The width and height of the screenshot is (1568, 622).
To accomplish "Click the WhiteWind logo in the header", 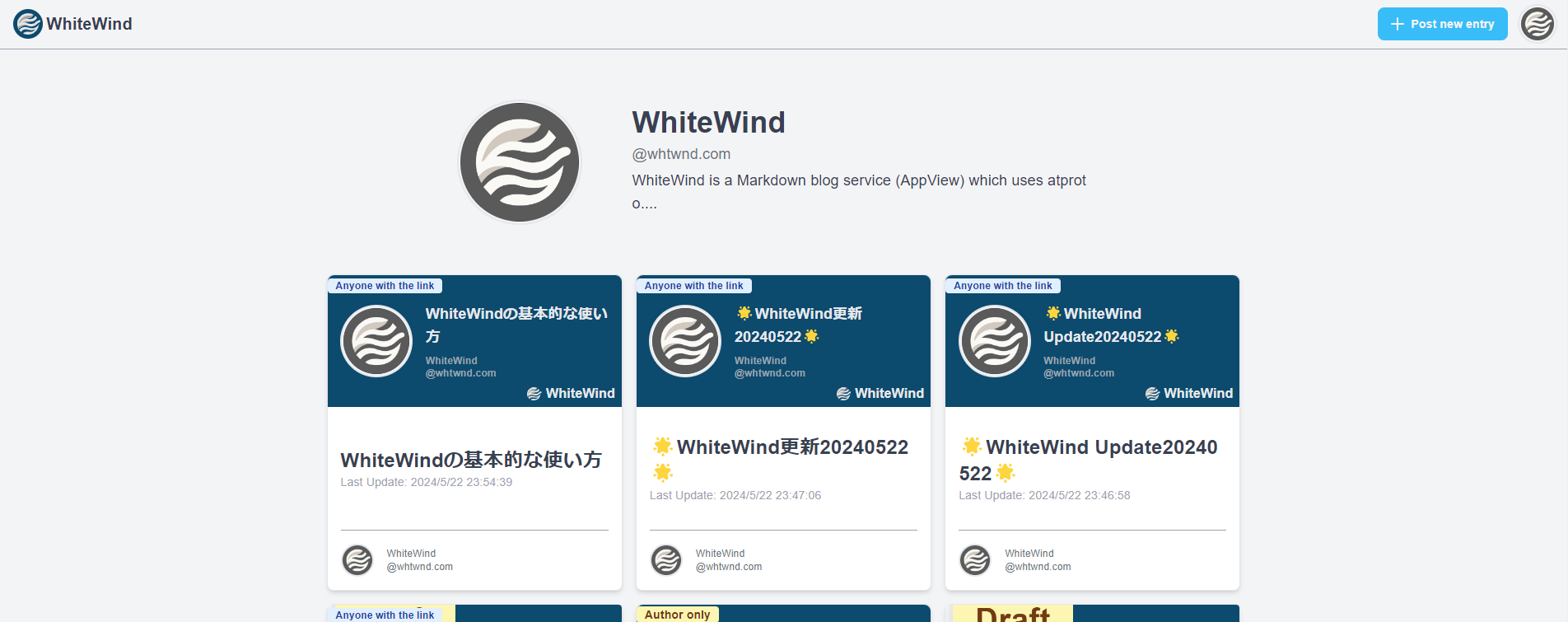I will pos(28,24).
